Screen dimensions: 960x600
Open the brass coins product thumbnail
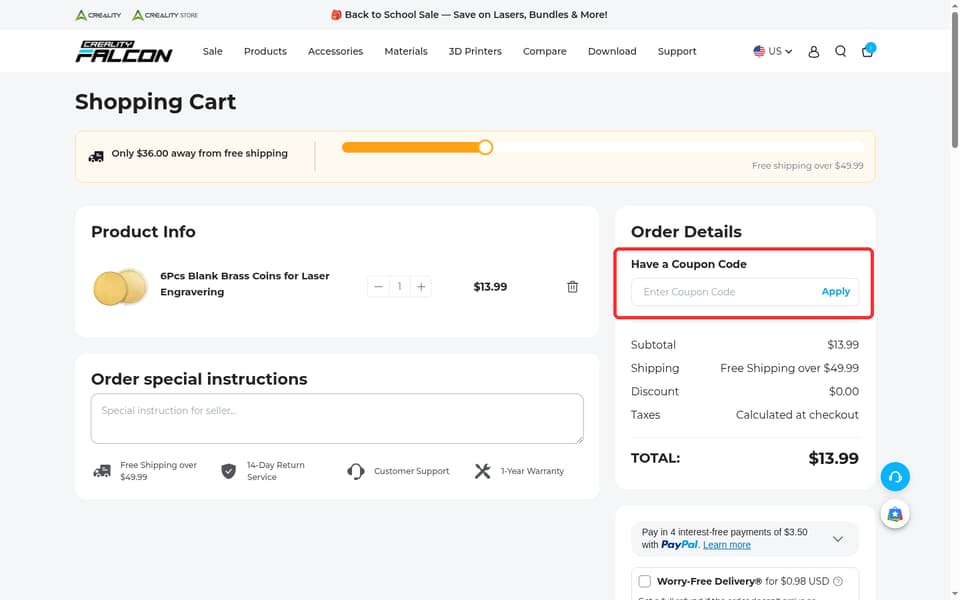pos(120,287)
